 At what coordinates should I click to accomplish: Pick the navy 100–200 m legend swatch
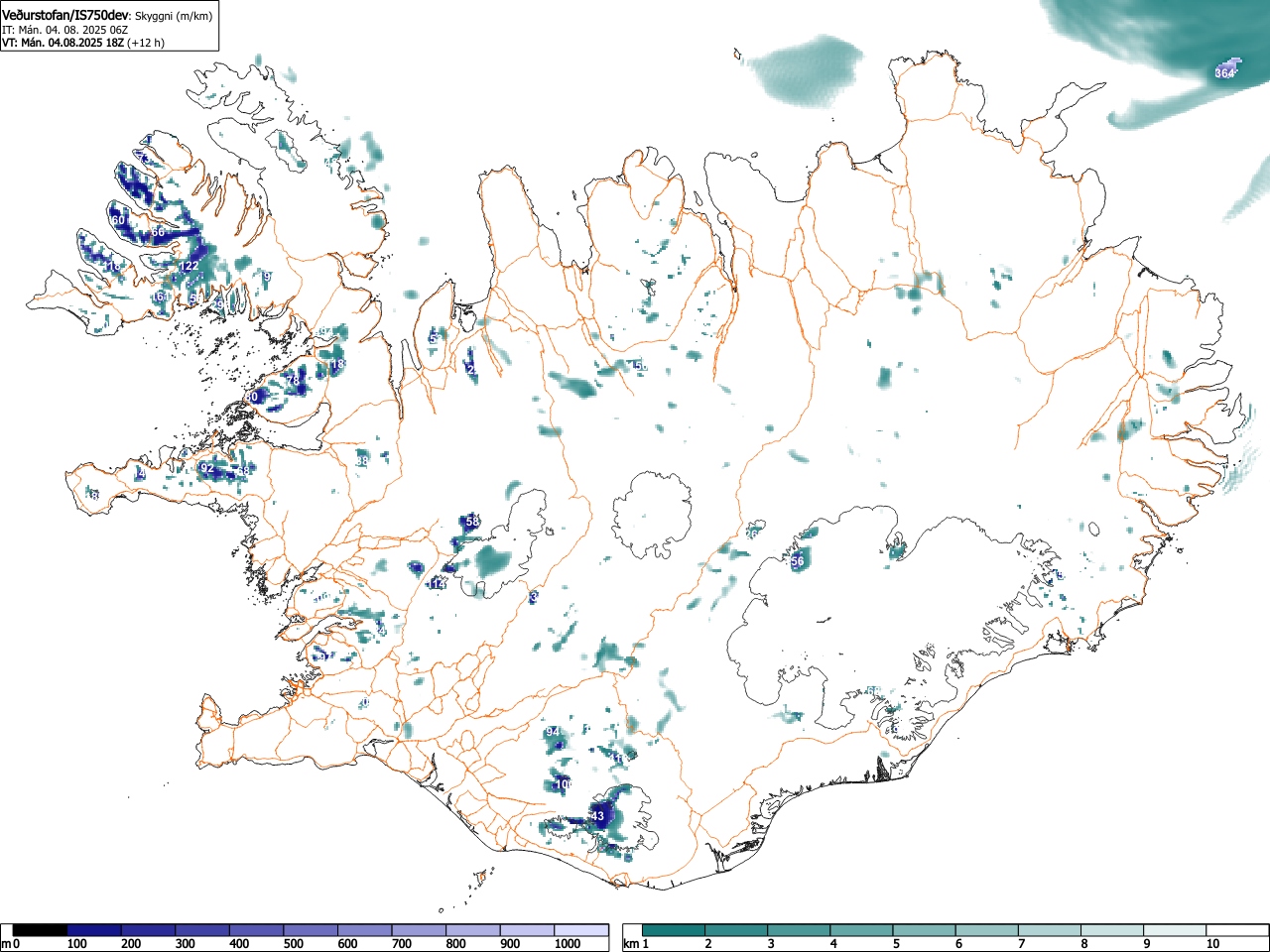pyautogui.click(x=94, y=930)
